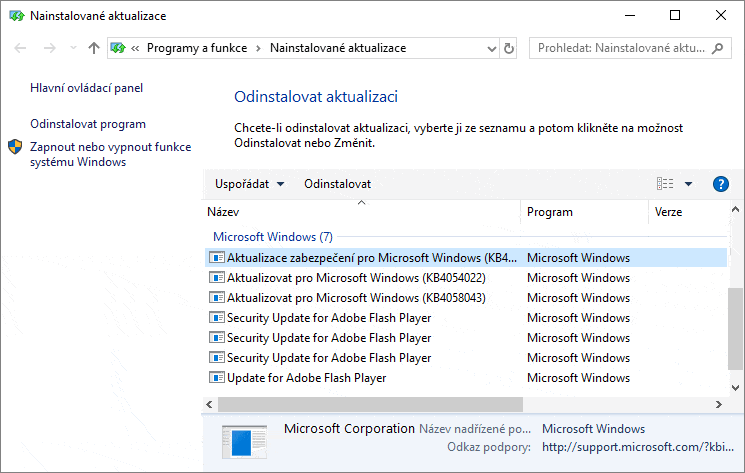Viewport: 745px width, 473px height.
Task: Sort by the Program column header
Action: (x=585, y=212)
